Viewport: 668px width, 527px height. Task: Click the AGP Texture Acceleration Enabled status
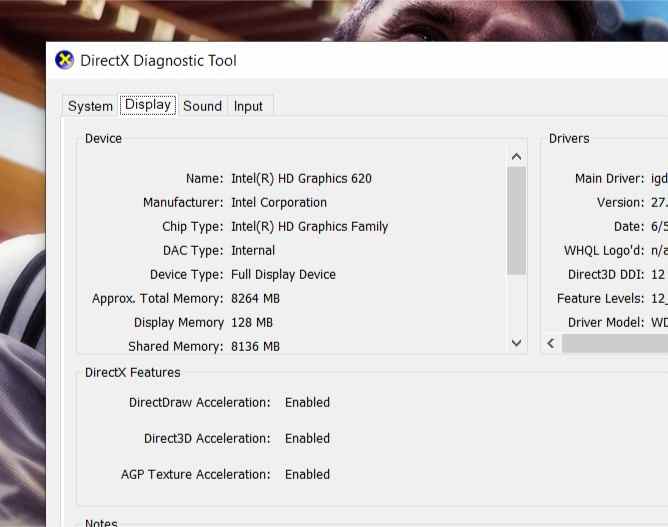pos(307,474)
